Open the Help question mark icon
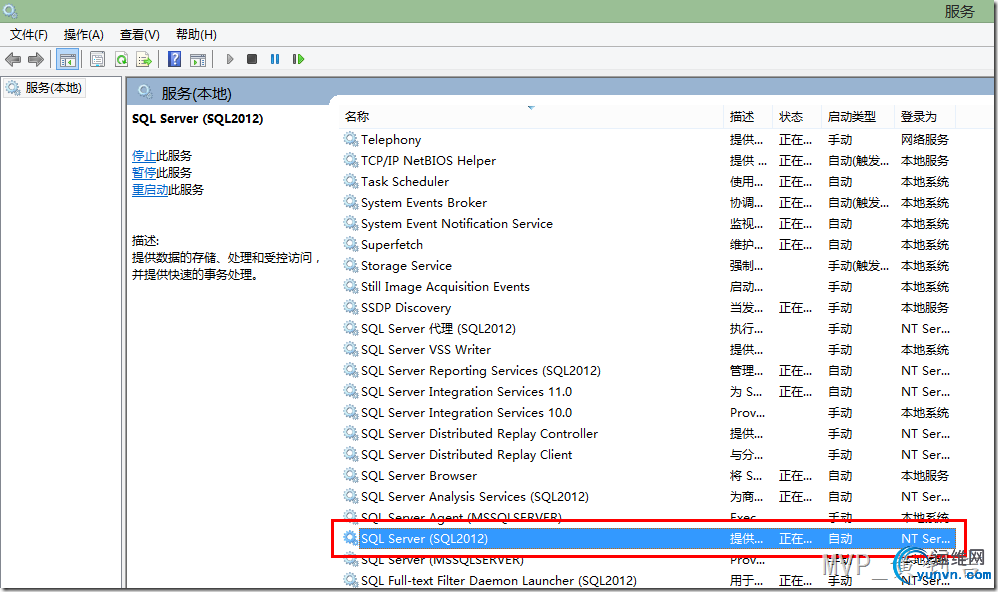The height and width of the screenshot is (592, 998). (174, 59)
